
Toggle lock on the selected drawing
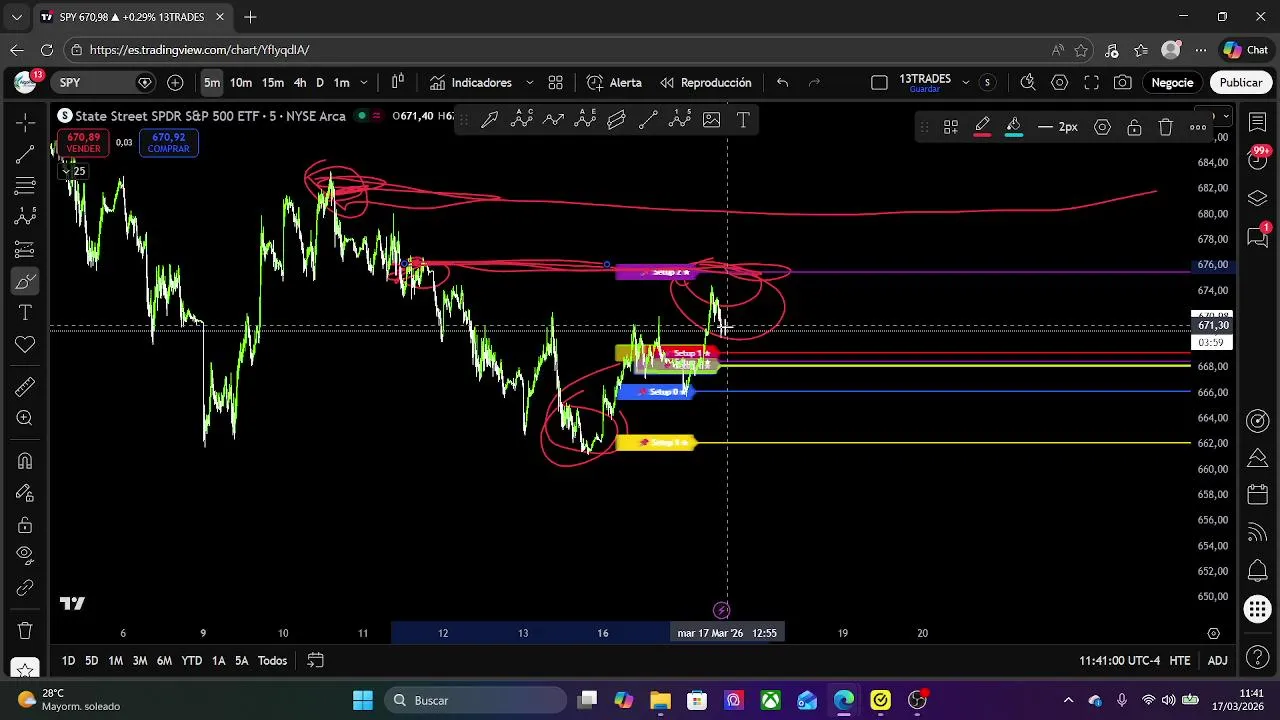point(1134,127)
